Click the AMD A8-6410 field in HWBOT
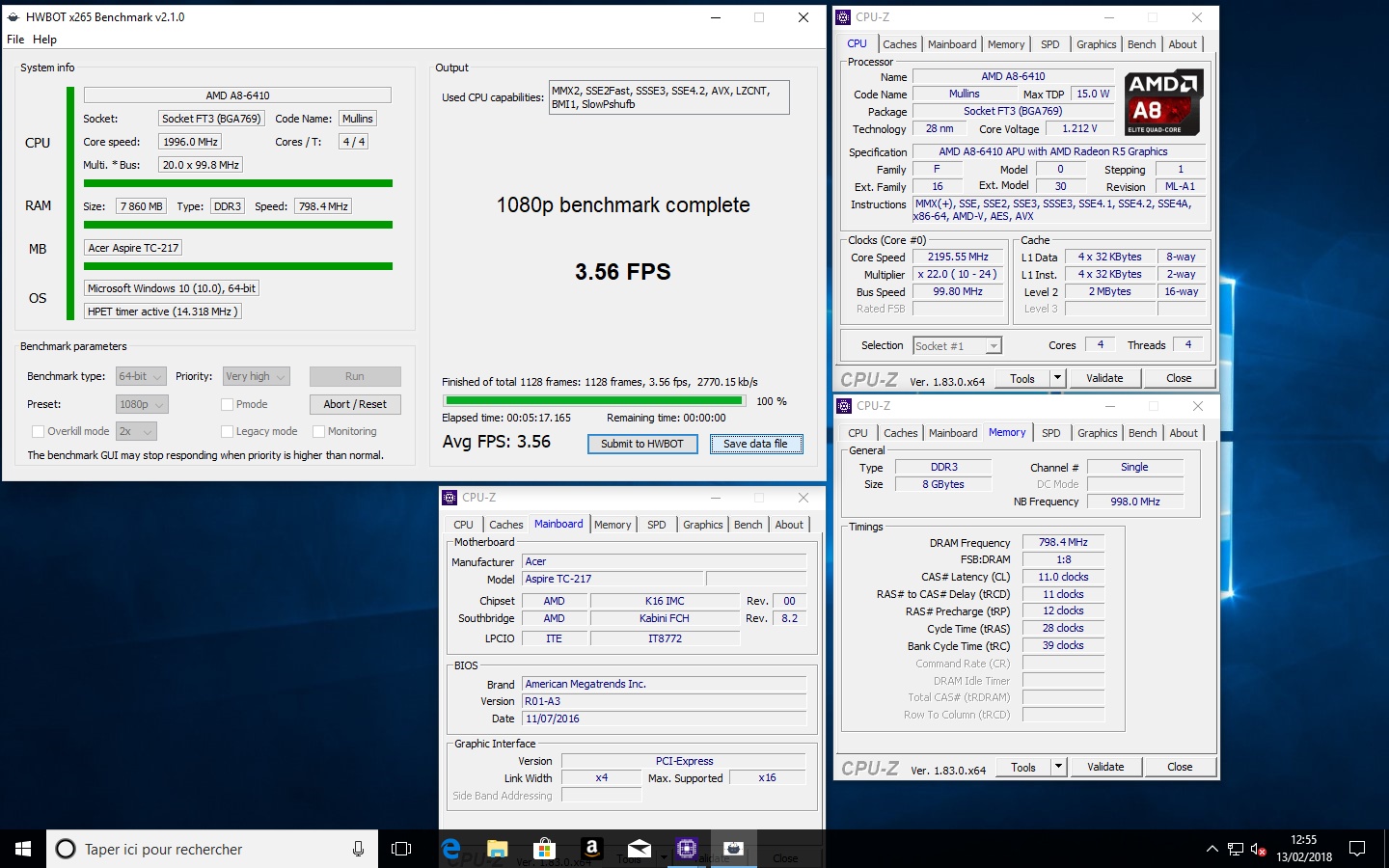 pos(237,95)
